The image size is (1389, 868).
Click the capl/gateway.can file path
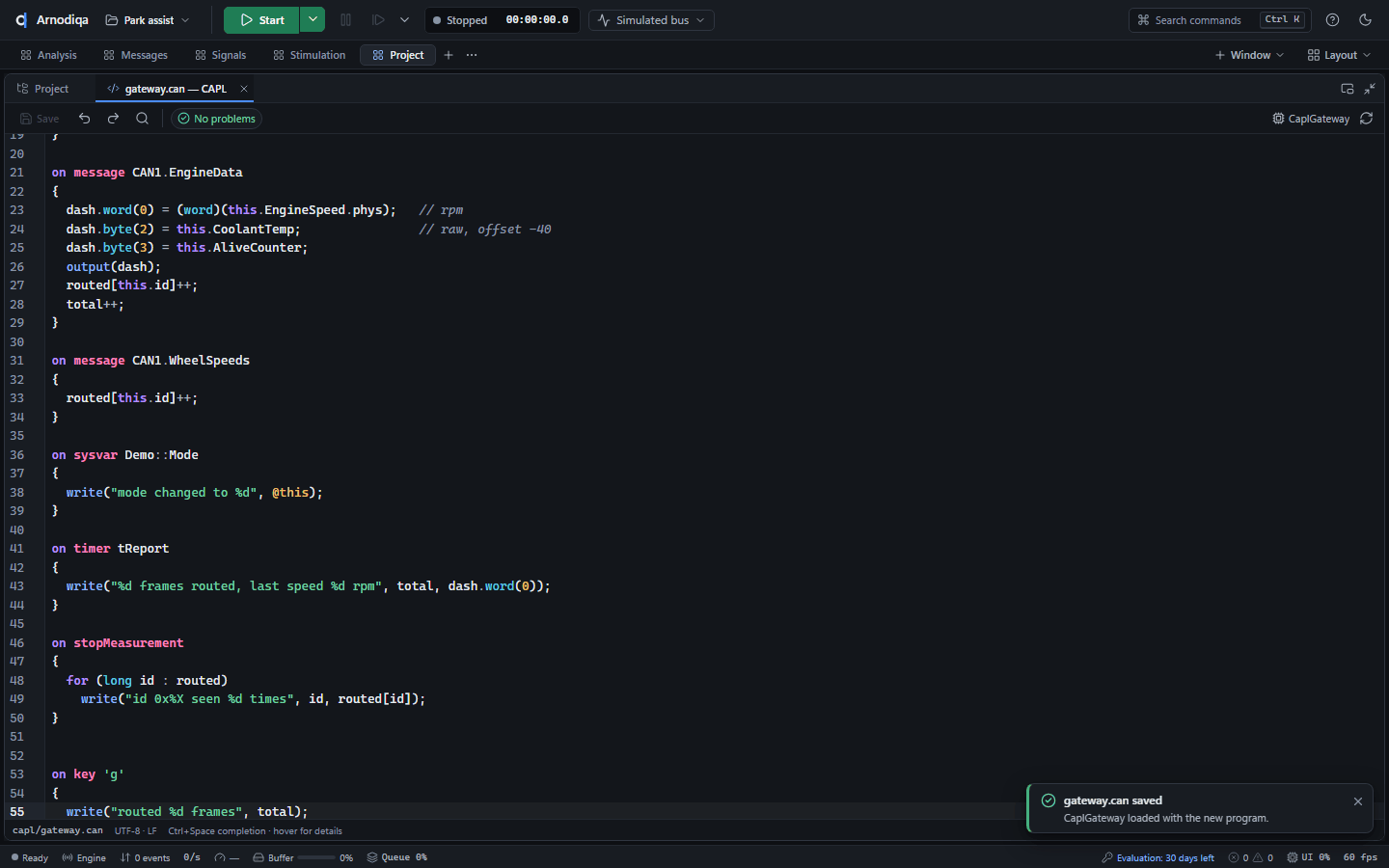(x=58, y=830)
